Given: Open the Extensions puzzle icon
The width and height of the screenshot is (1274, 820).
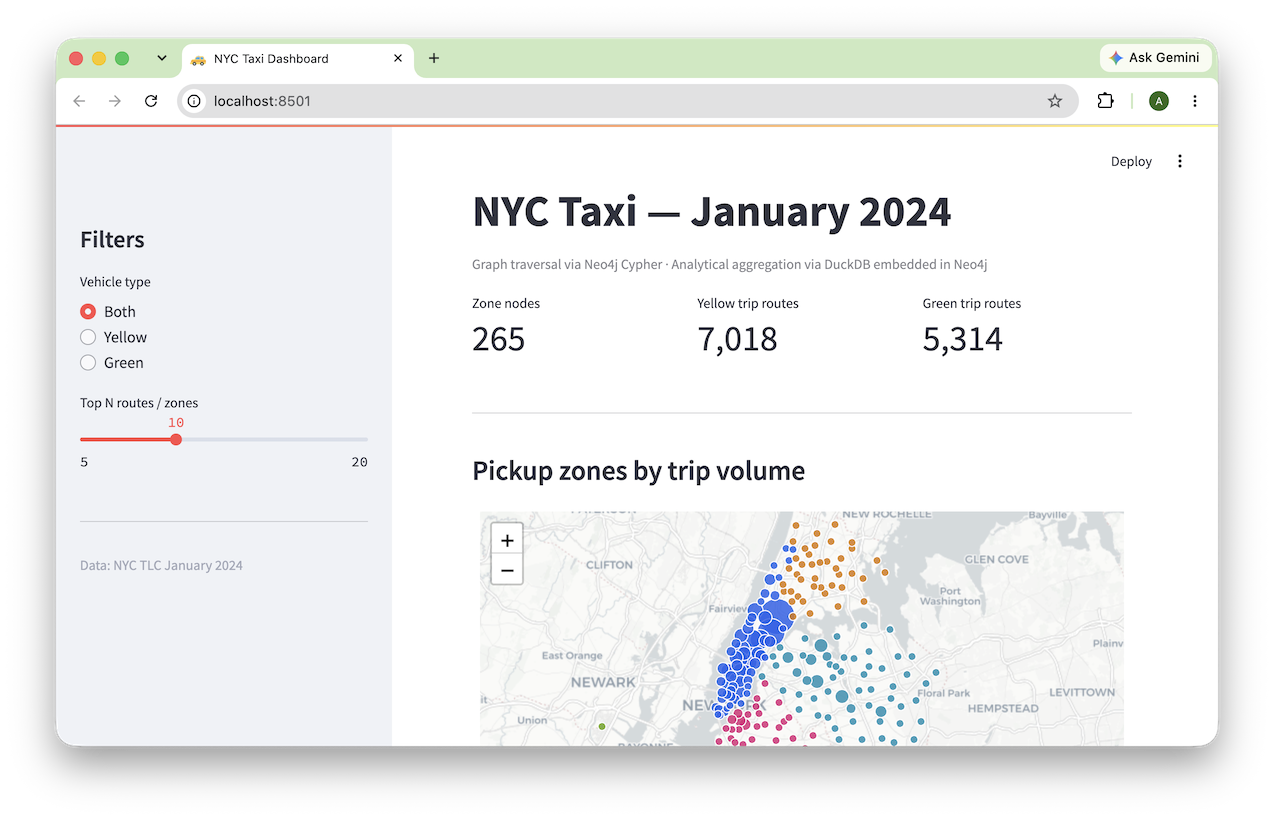Looking at the screenshot, I should coord(1105,101).
